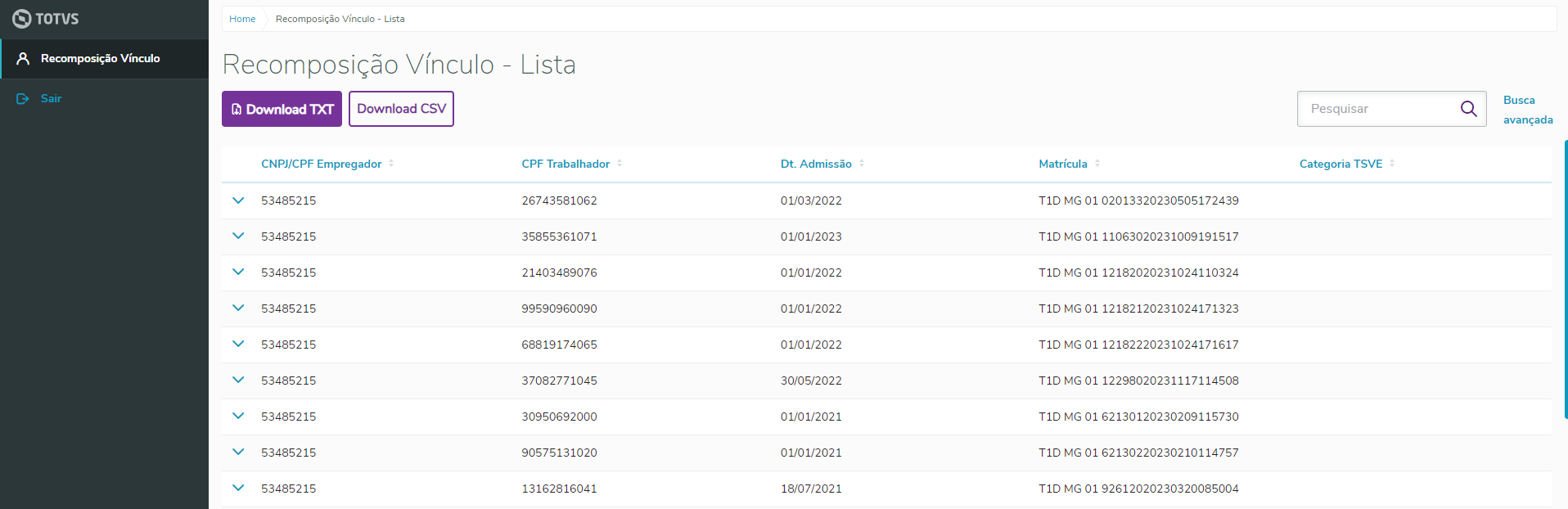Click matrícula T1D MG 01 62130120230209115730
1568x509 pixels.
point(1138,417)
